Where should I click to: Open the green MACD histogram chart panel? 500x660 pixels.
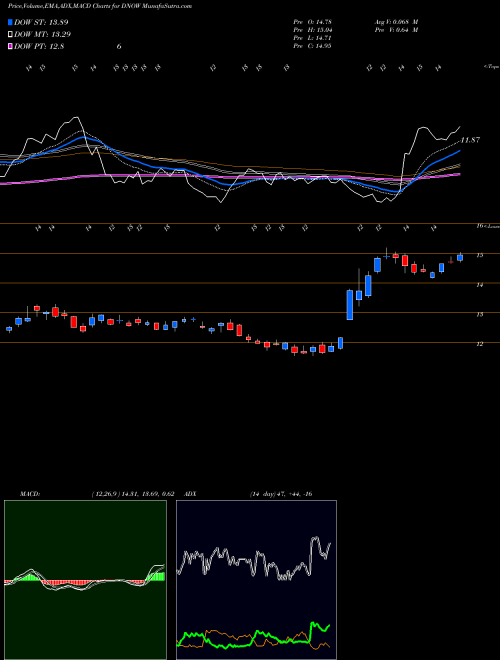tap(85, 580)
